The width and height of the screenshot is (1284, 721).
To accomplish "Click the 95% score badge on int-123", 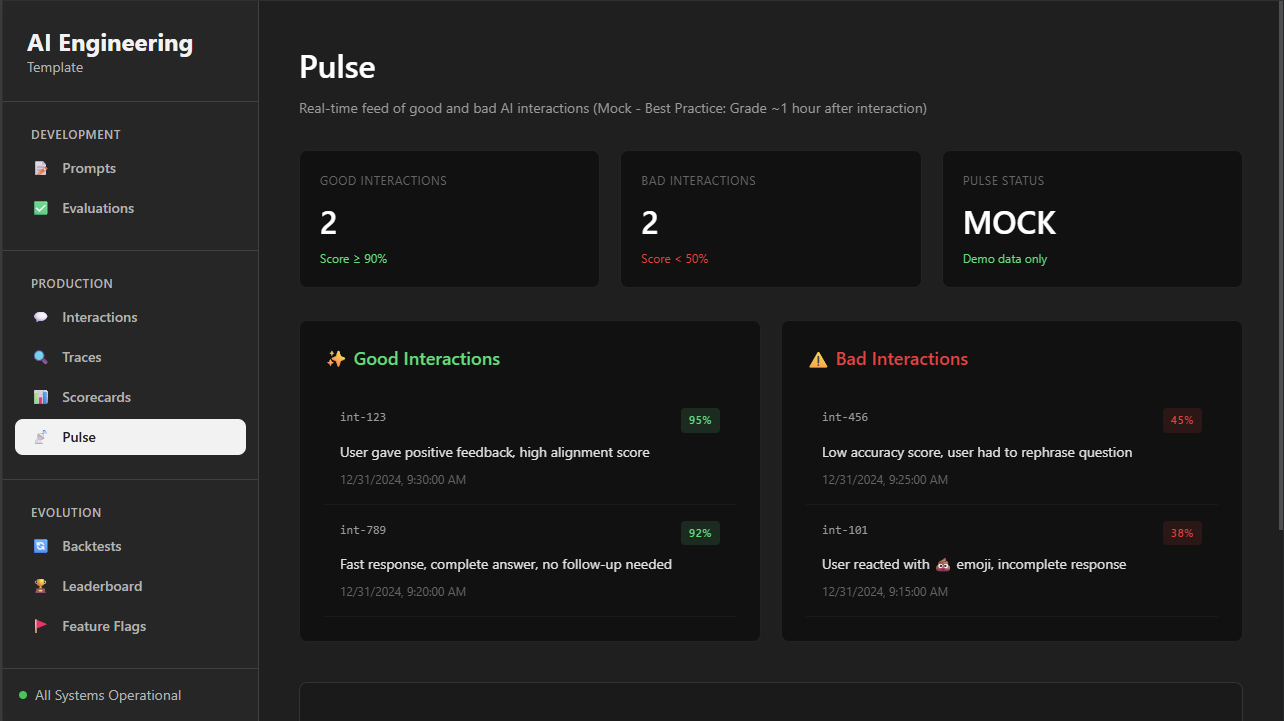I will click(x=700, y=420).
